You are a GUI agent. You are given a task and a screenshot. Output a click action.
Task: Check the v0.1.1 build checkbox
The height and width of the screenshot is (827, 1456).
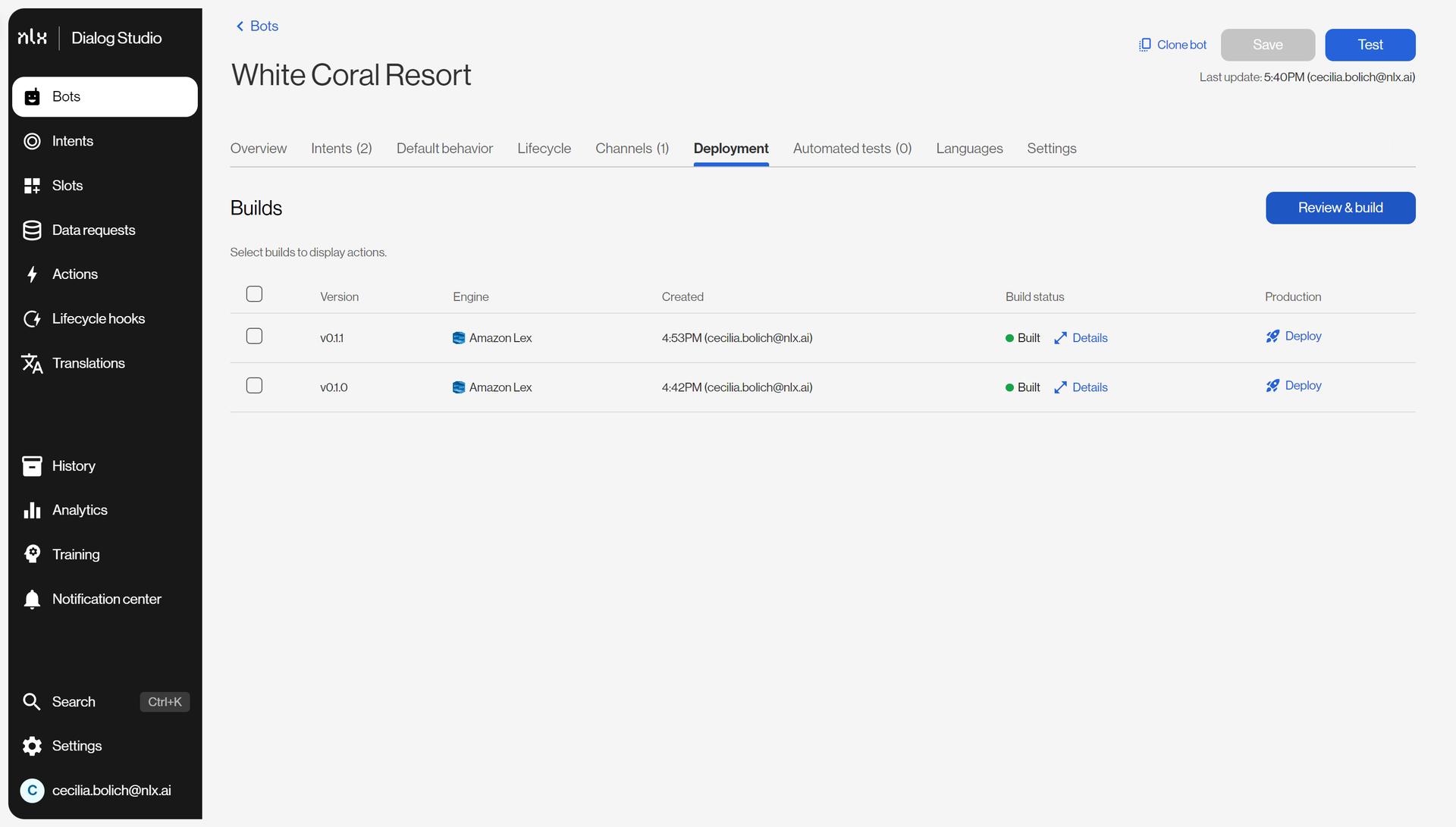click(254, 337)
